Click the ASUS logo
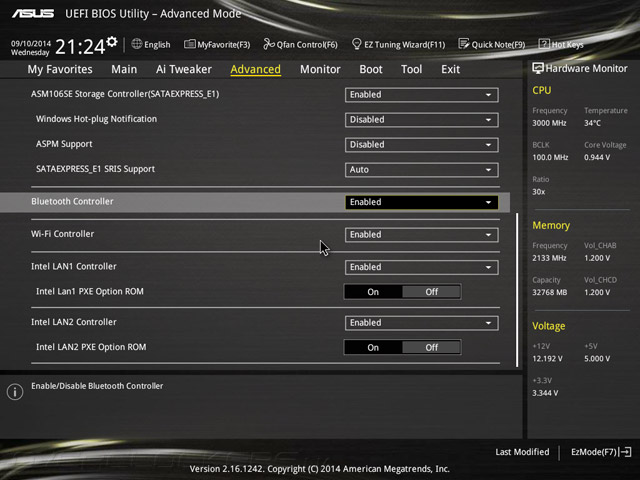This screenshot has width=640, height=480. click(33, 13)
